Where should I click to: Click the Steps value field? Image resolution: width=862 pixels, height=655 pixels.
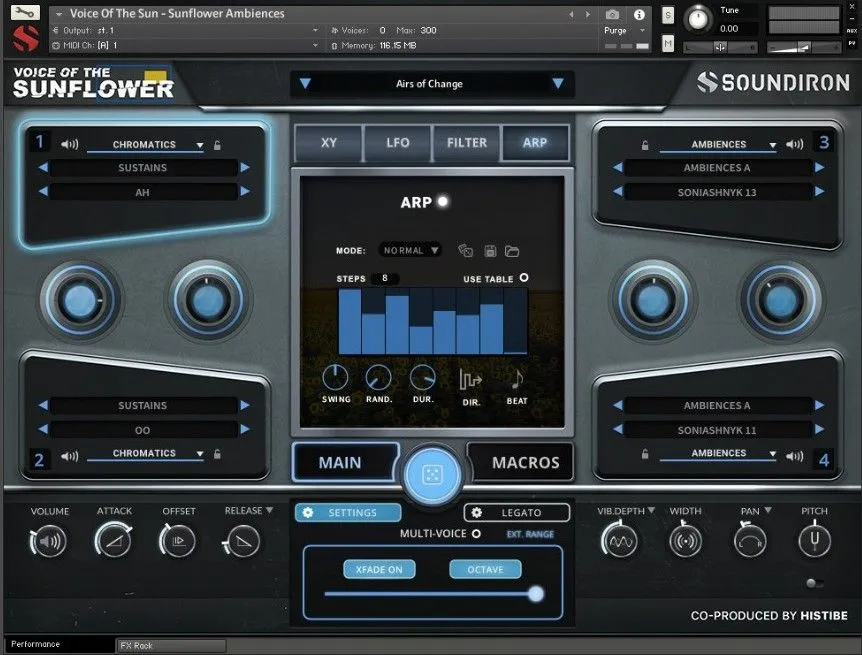click(x=385, y=278)
